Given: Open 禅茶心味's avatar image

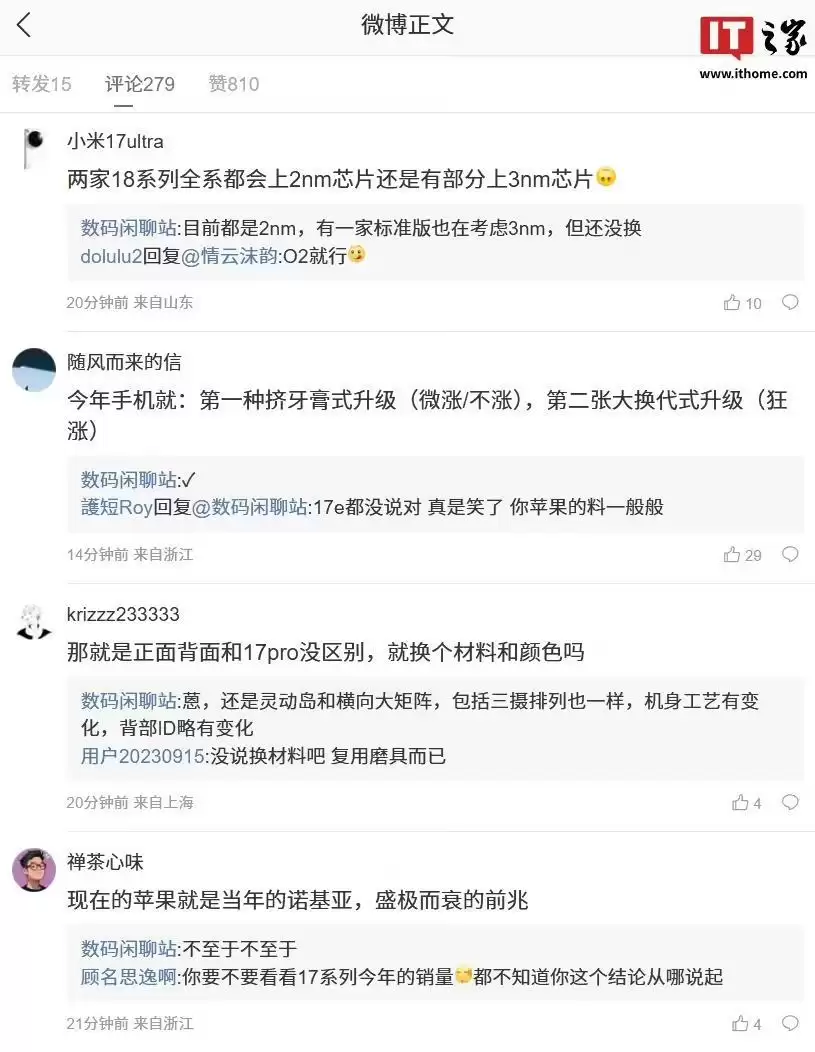Looking at the screenshot, I should coord(33,870).
